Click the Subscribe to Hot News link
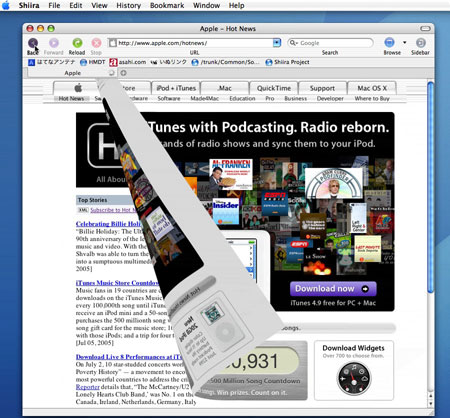Image resolution: width=450 pixels, height=418 pixels. (113, 210)
